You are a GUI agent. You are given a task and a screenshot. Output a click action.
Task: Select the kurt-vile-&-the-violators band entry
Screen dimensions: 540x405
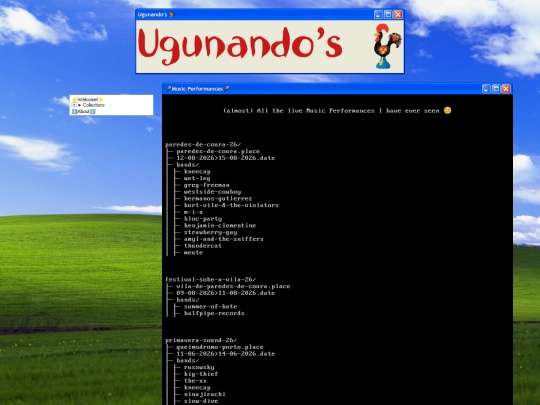point(231,205)
